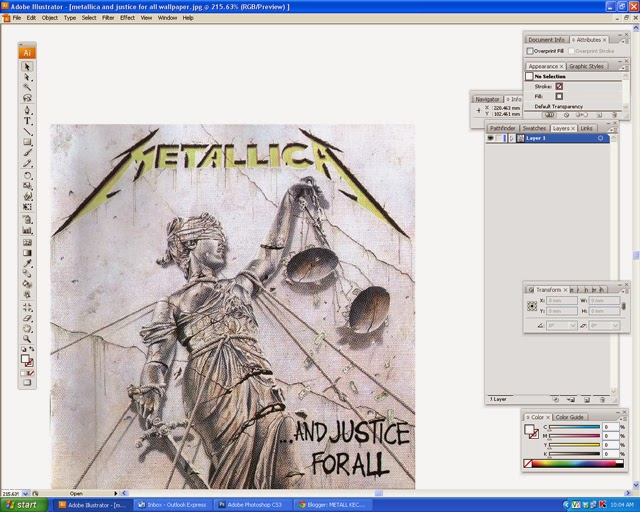The height and width of the screenshot is (512, 640).
Task: Click the Stroke swatch in Appearance panel
Action: tap(559, 86)
